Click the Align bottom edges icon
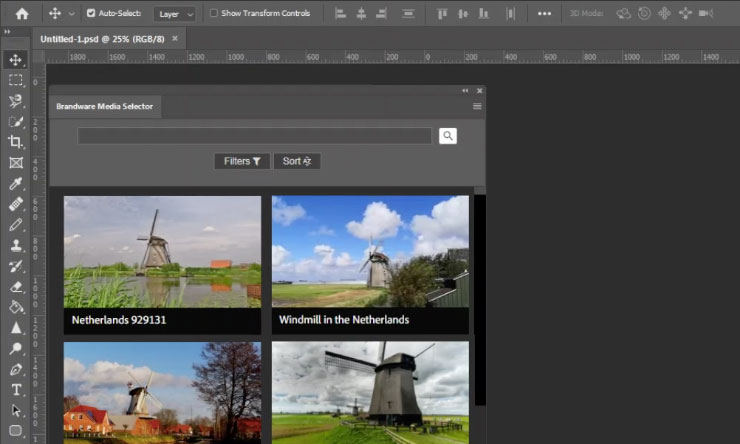740x444 pixels. coord(484,14)
